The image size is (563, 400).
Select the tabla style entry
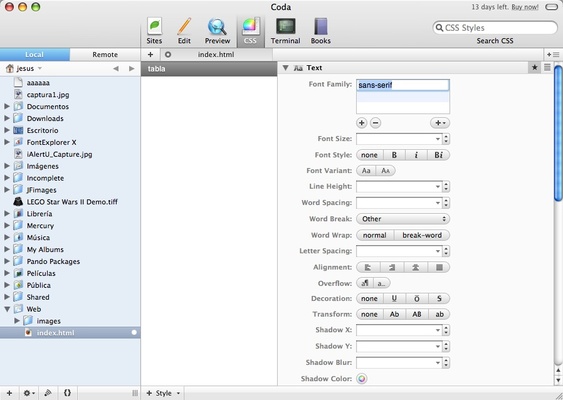[209, 69]
